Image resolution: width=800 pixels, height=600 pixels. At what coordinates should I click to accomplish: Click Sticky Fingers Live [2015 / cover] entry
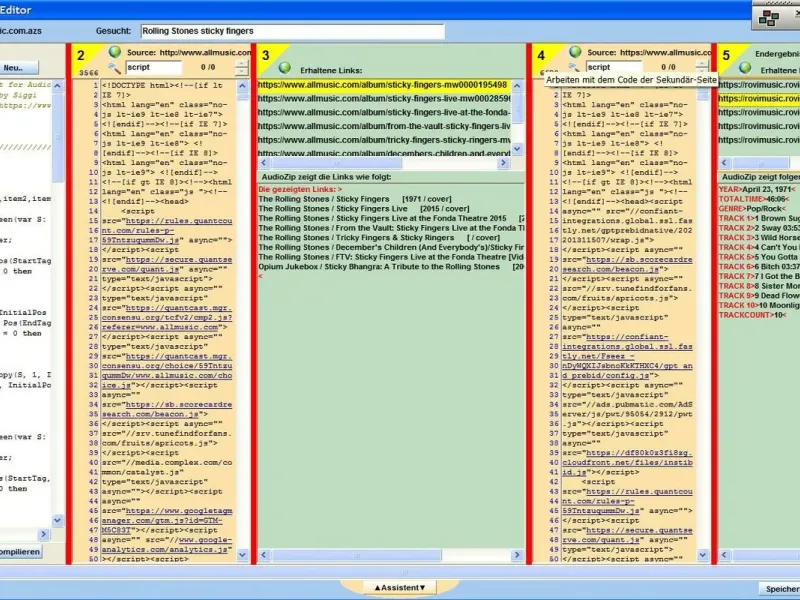pyautogui.click(x=364, y=209)
